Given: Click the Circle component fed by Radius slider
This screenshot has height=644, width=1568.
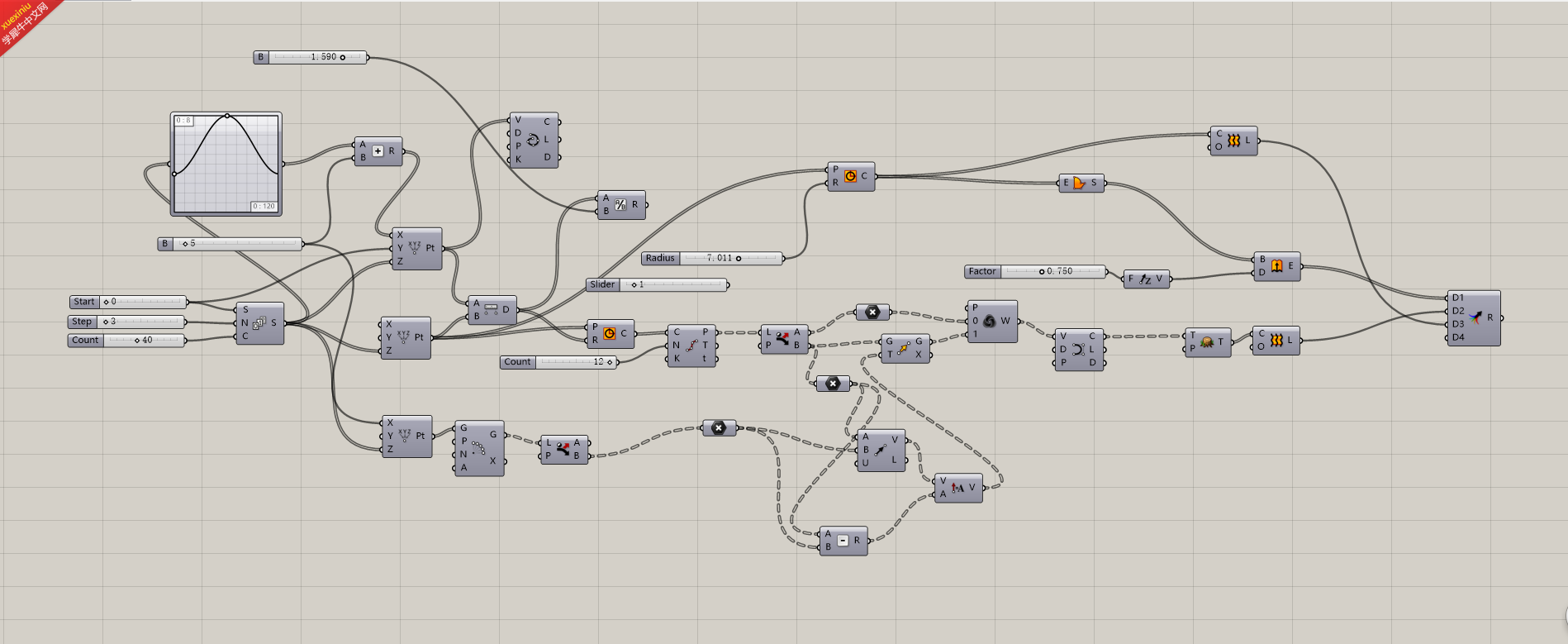Looking at the screenshot, I should coord(851,176).
